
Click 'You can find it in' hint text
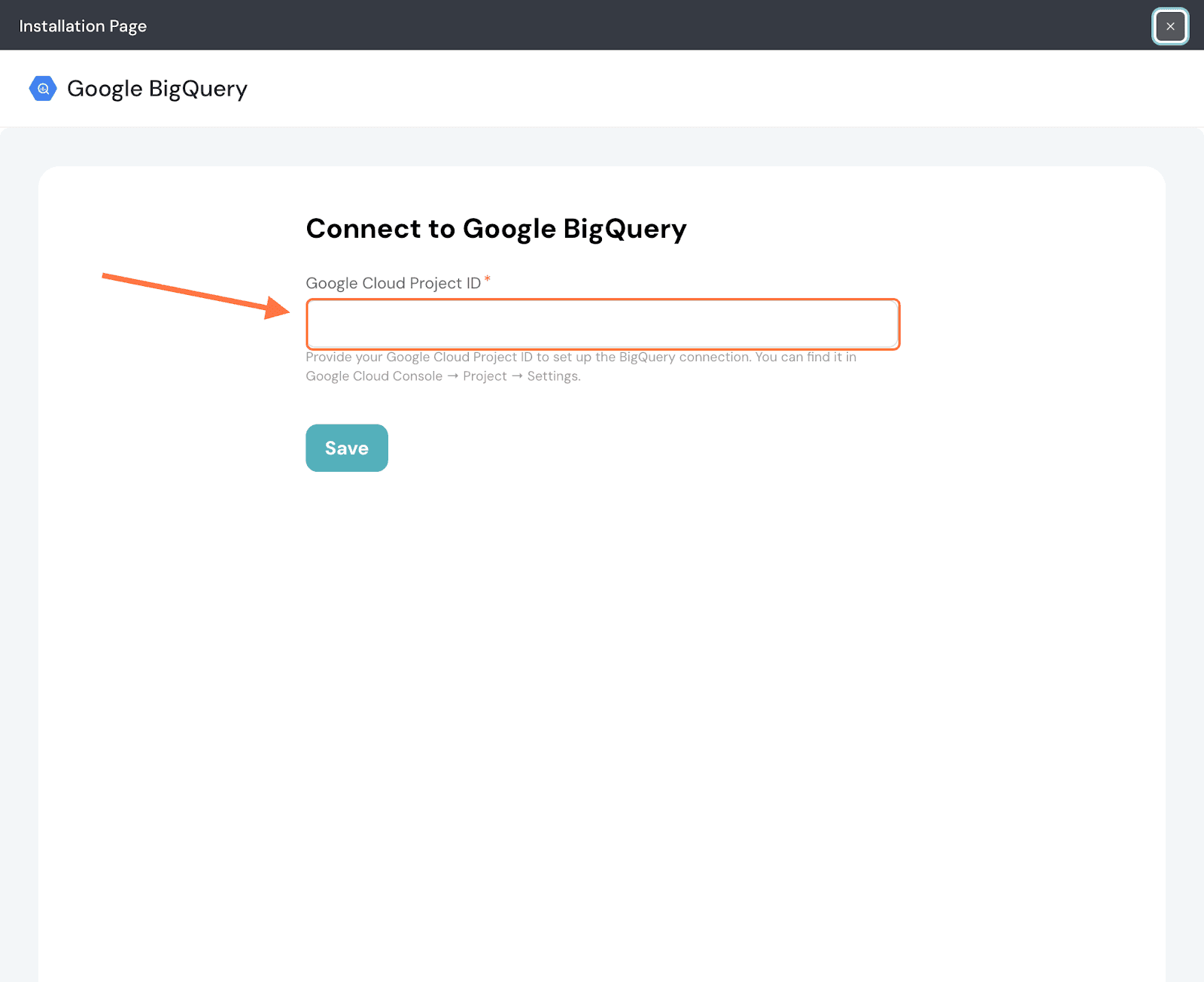805,357
